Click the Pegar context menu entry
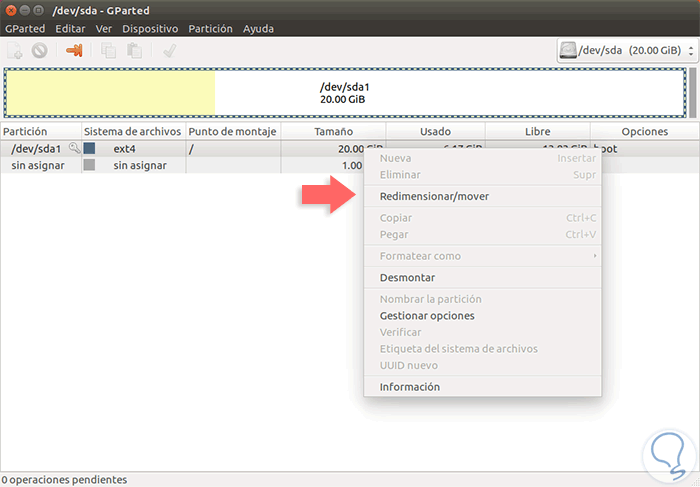 (483, 234)
